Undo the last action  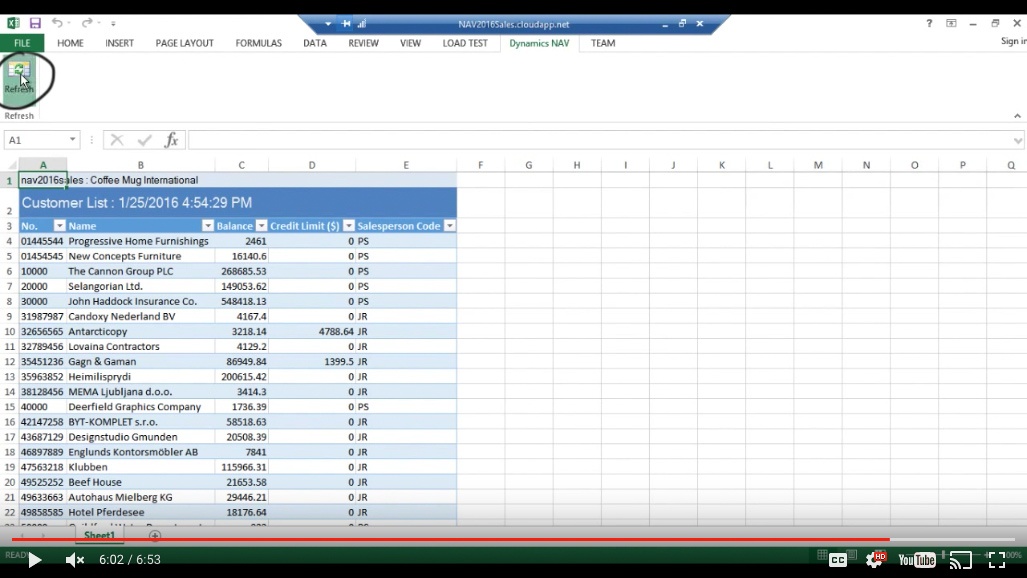58,24
